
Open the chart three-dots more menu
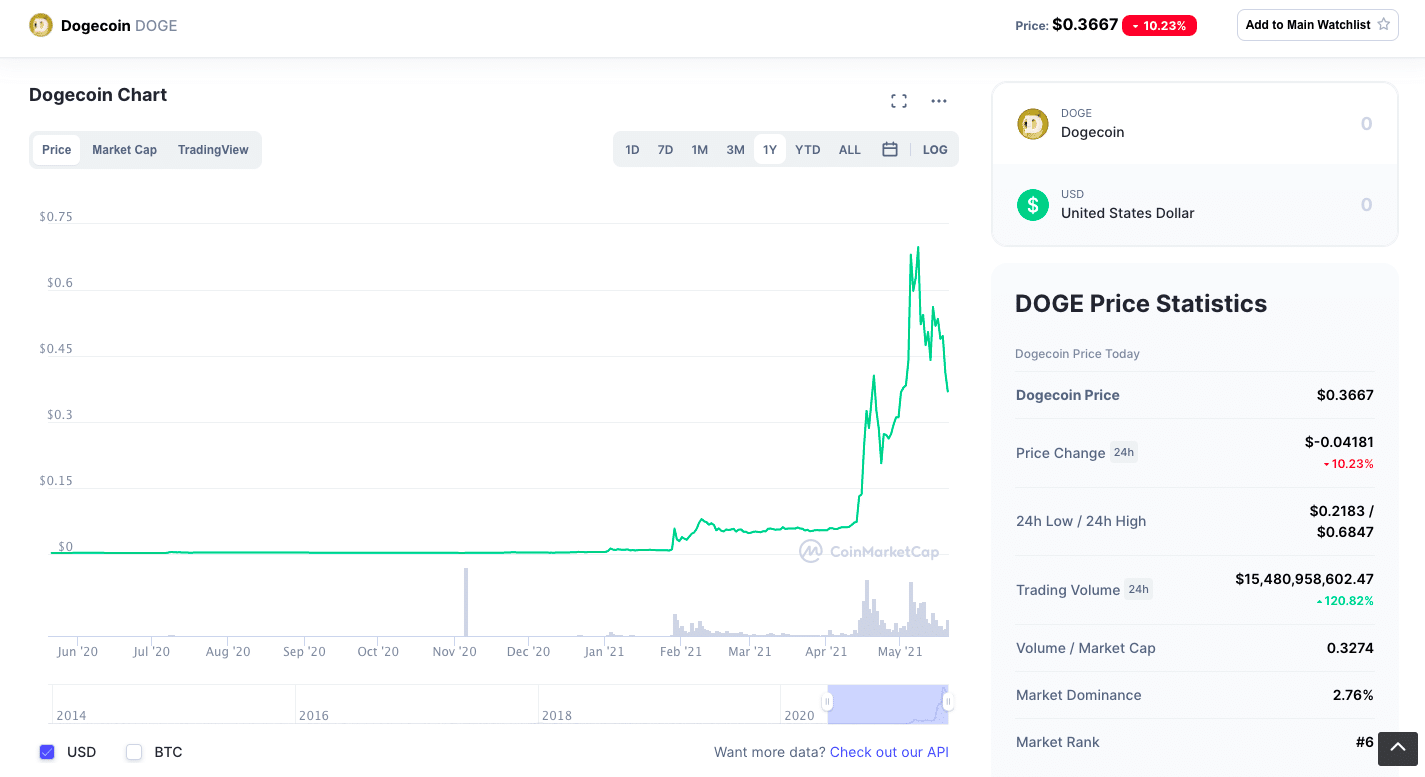[x=939, y=101]
